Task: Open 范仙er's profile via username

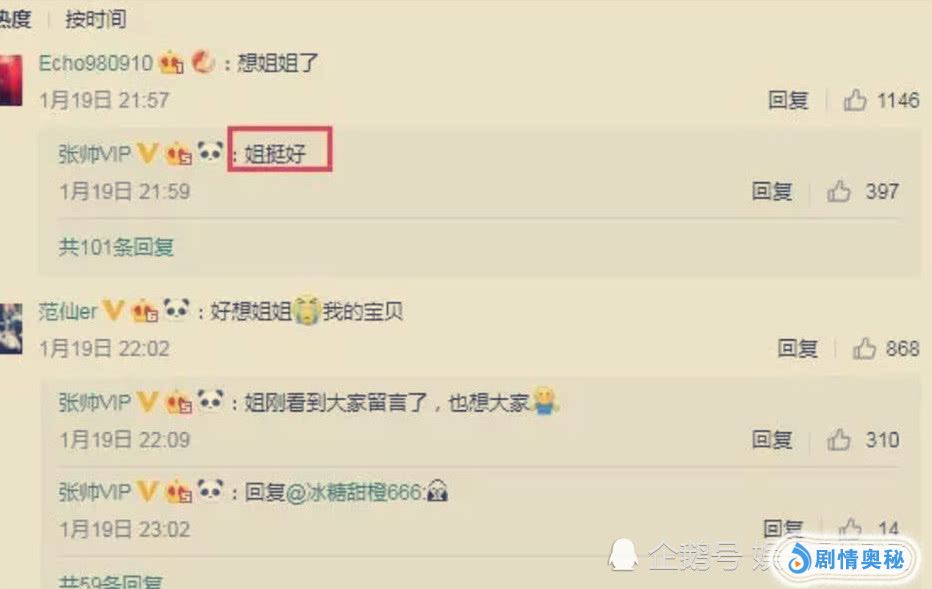Action: point(68,311)
